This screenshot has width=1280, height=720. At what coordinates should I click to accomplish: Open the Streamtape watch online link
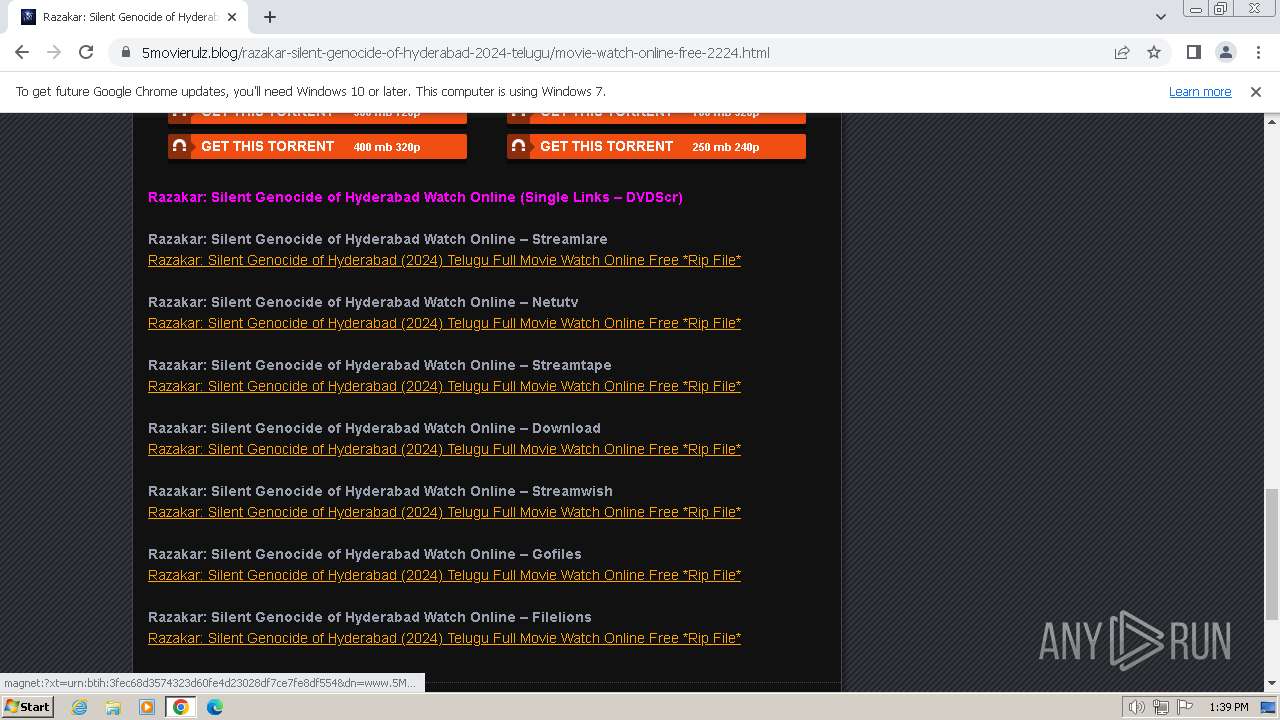(x=444, y=386)
